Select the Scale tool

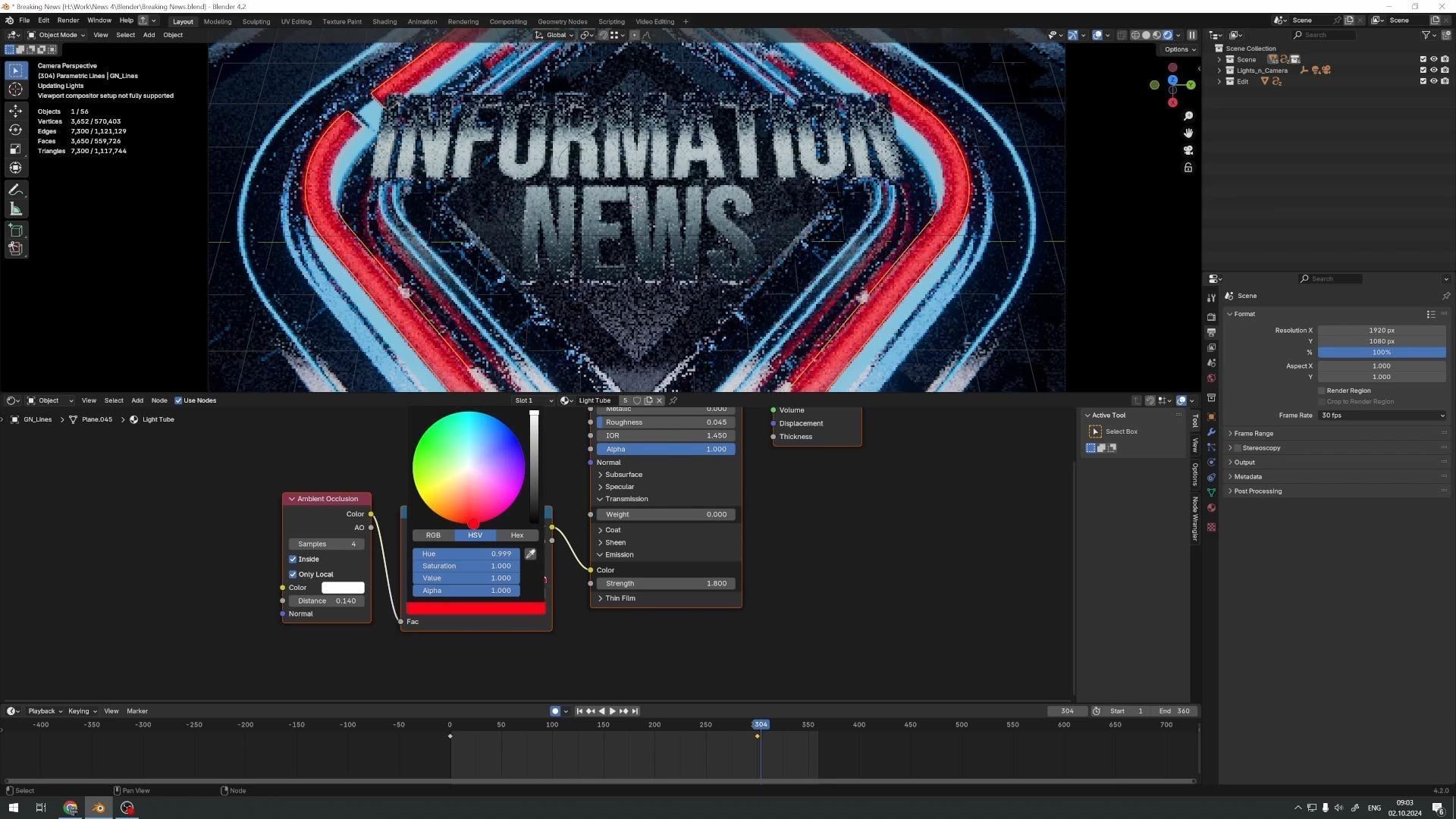[x=15, y=149]
